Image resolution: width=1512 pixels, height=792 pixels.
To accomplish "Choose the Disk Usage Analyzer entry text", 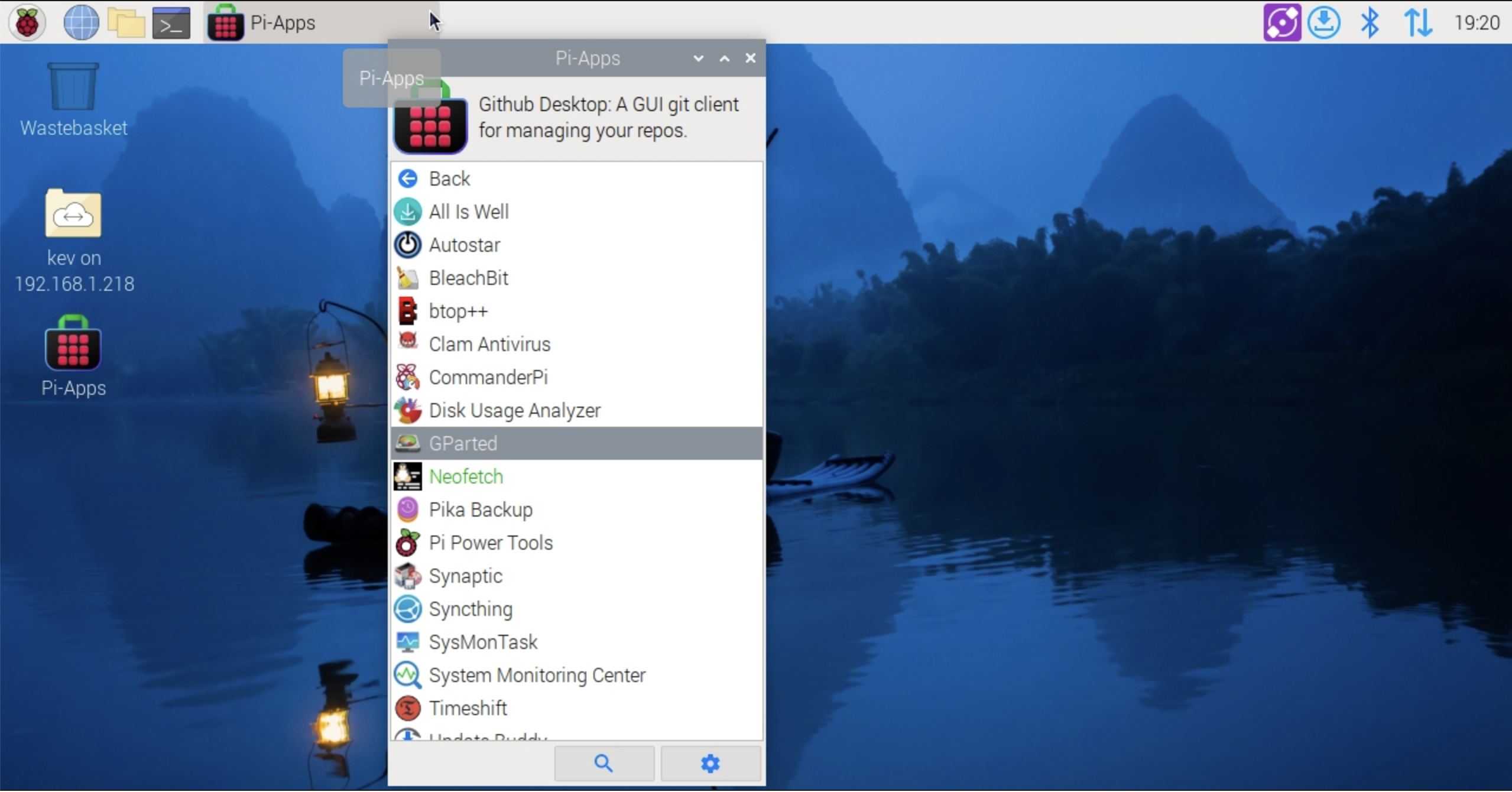I will (515, 410).
